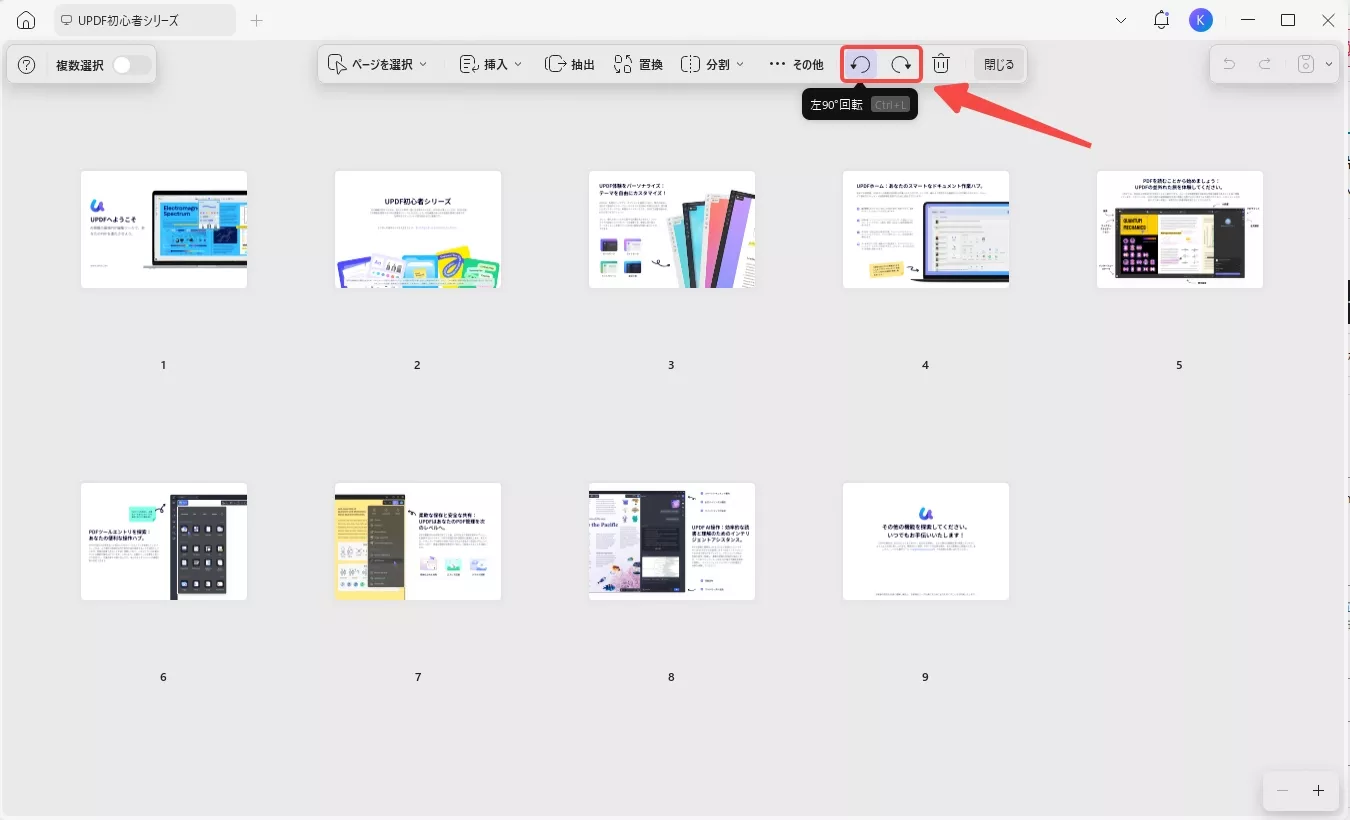Go to the UPDF home screen
Screen dimensions: 1350x820
(26, 20)
